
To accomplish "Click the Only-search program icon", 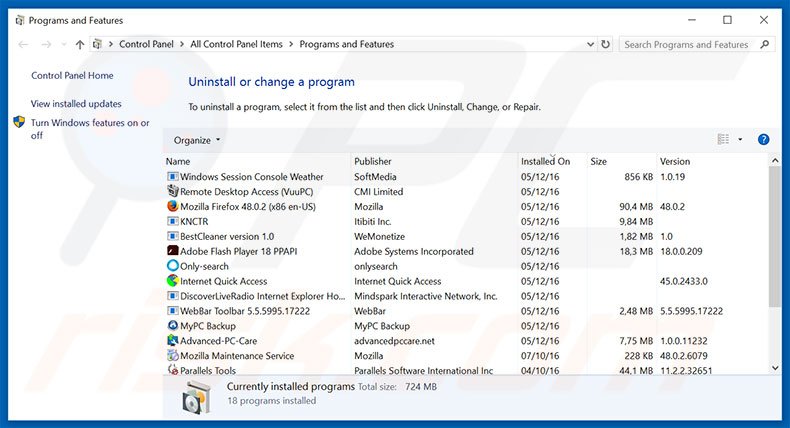I will coord(172,266).
